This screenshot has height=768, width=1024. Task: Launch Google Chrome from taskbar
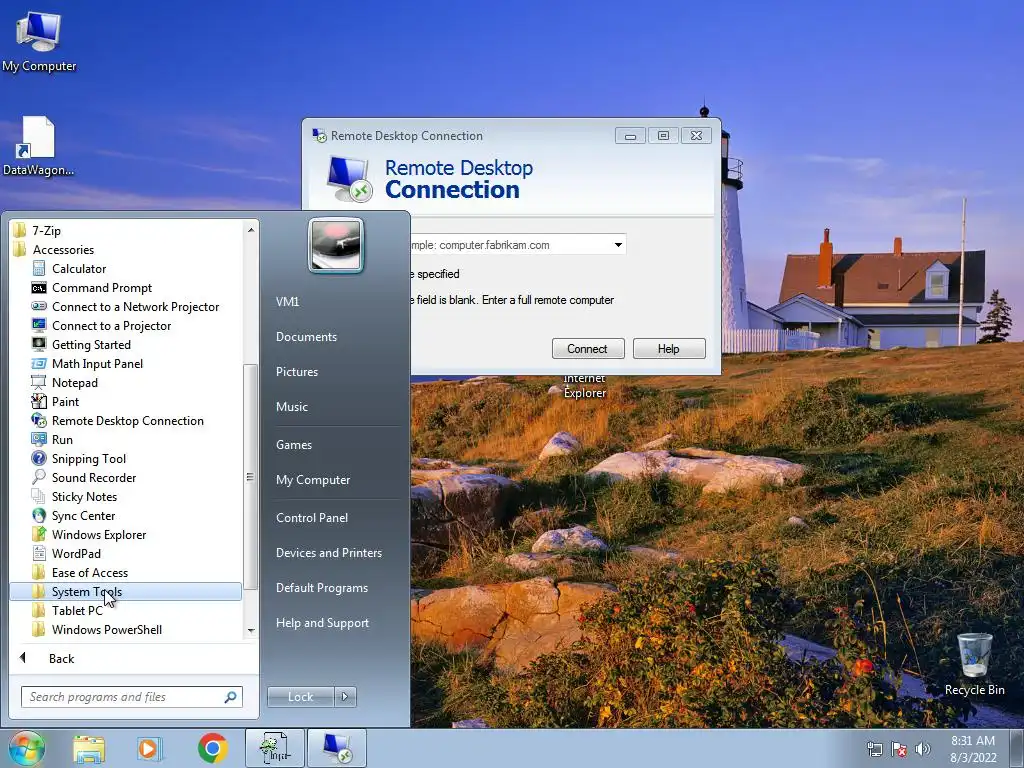pos(212,748)
